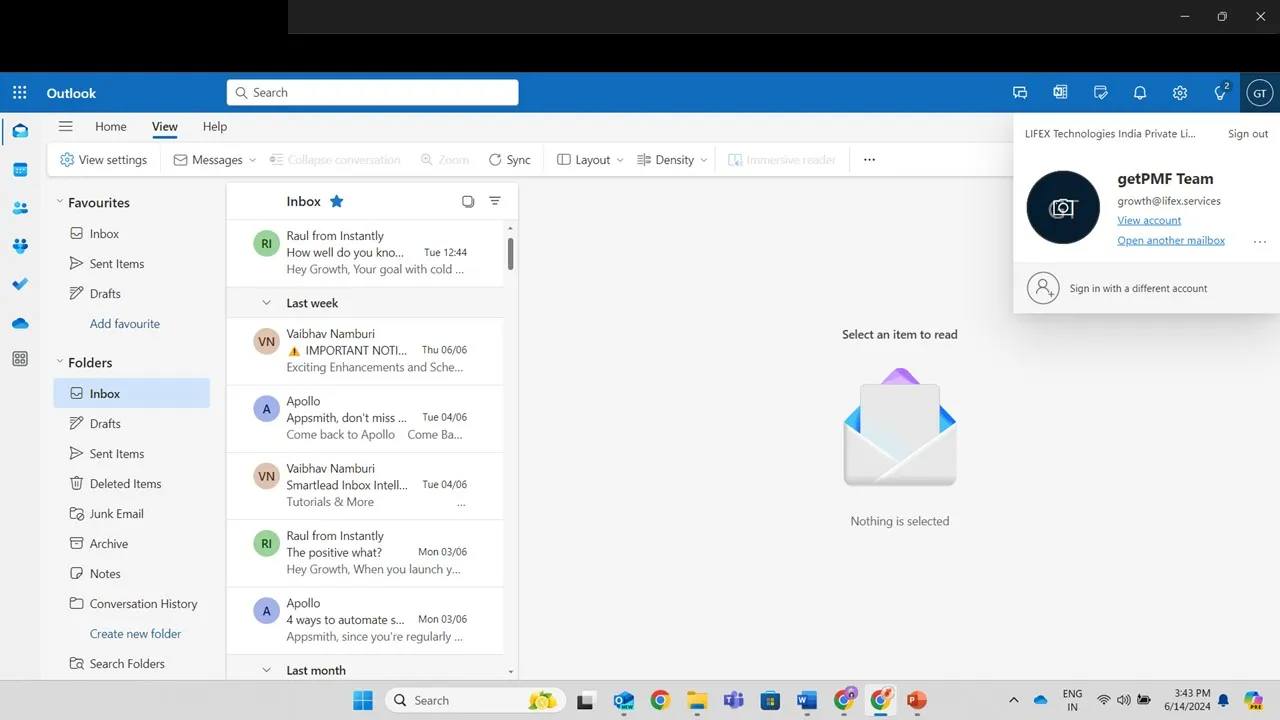Open Vaibhav Namburi 'IMPORTANT NOTI...' email
Viewport: 1280px width, 720px height.
coord(365,351)
